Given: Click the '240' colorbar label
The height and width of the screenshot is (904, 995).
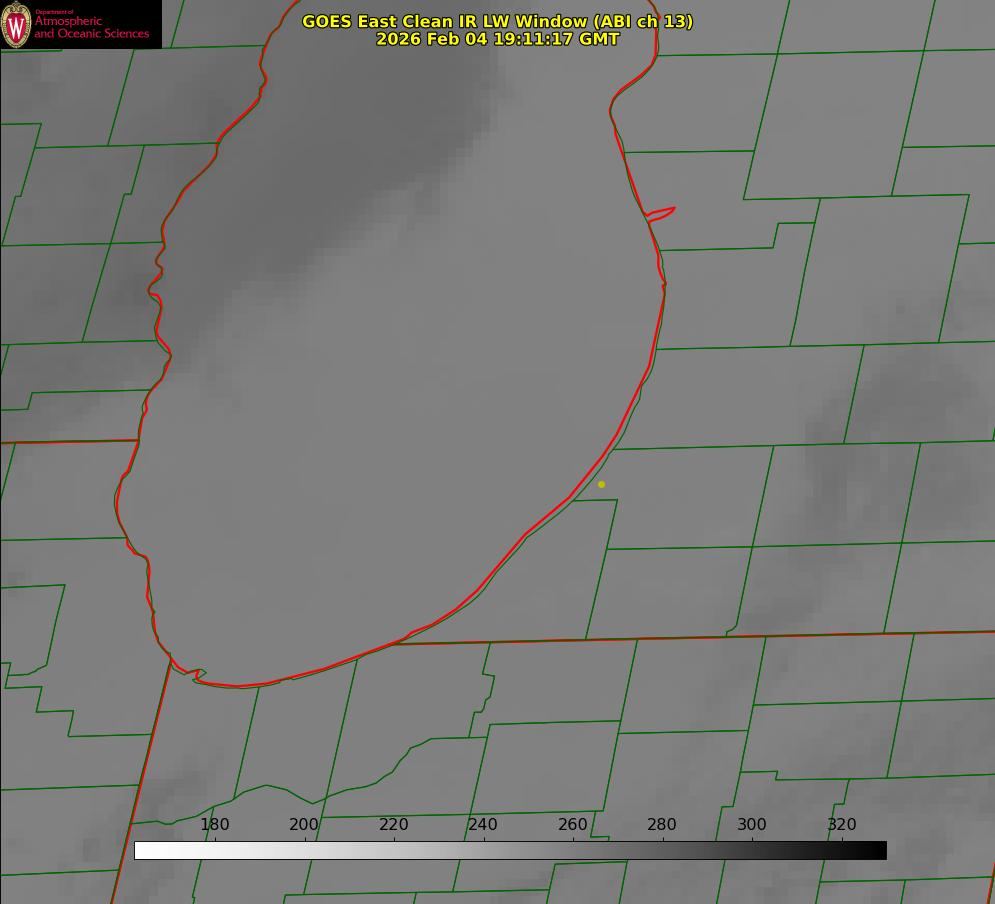Looking at the screenshot, I should click(483, 824).
